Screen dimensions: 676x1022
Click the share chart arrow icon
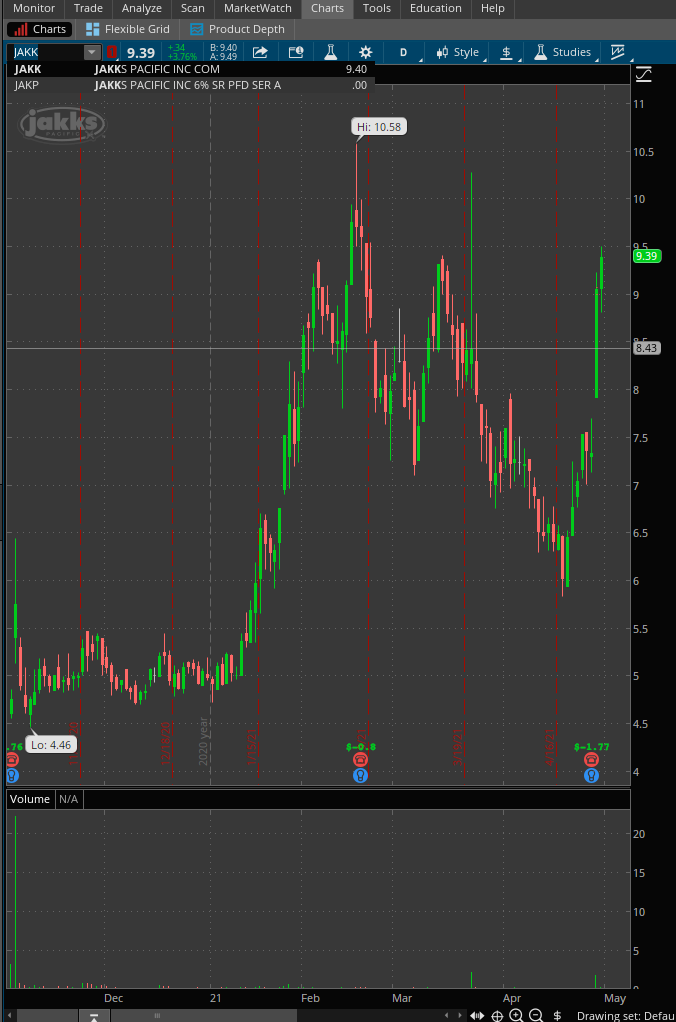pos(260,52)
